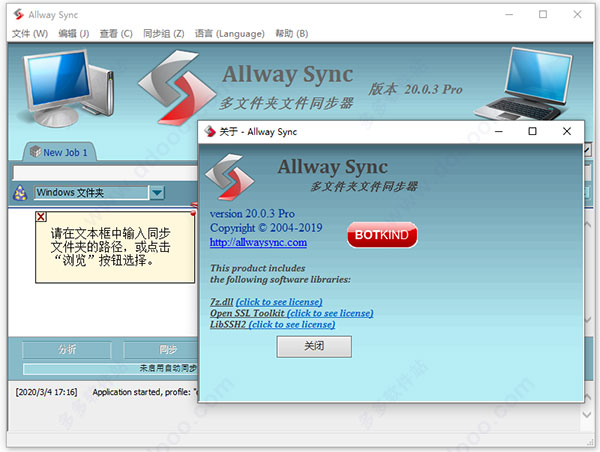Open the http://allwaysync.com link
This screenshot has height=452, width=600.
pyautogui.click(x=258, y=242)
